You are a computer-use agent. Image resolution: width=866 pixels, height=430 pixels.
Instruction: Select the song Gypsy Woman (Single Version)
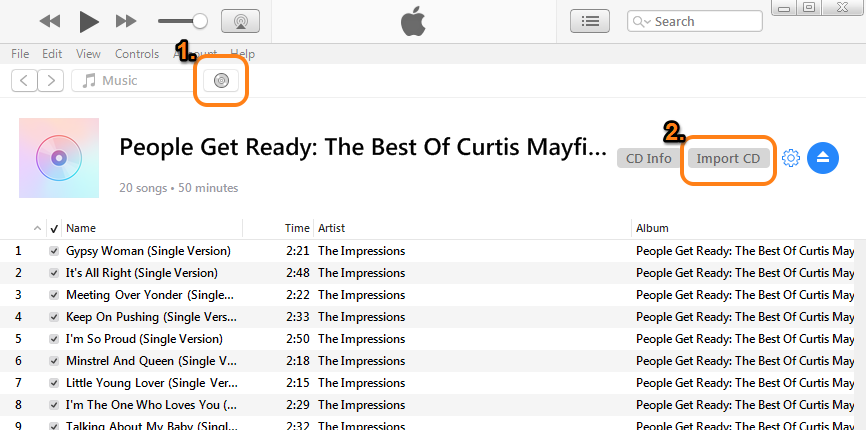pyautogui.click(x=148, y=251)
